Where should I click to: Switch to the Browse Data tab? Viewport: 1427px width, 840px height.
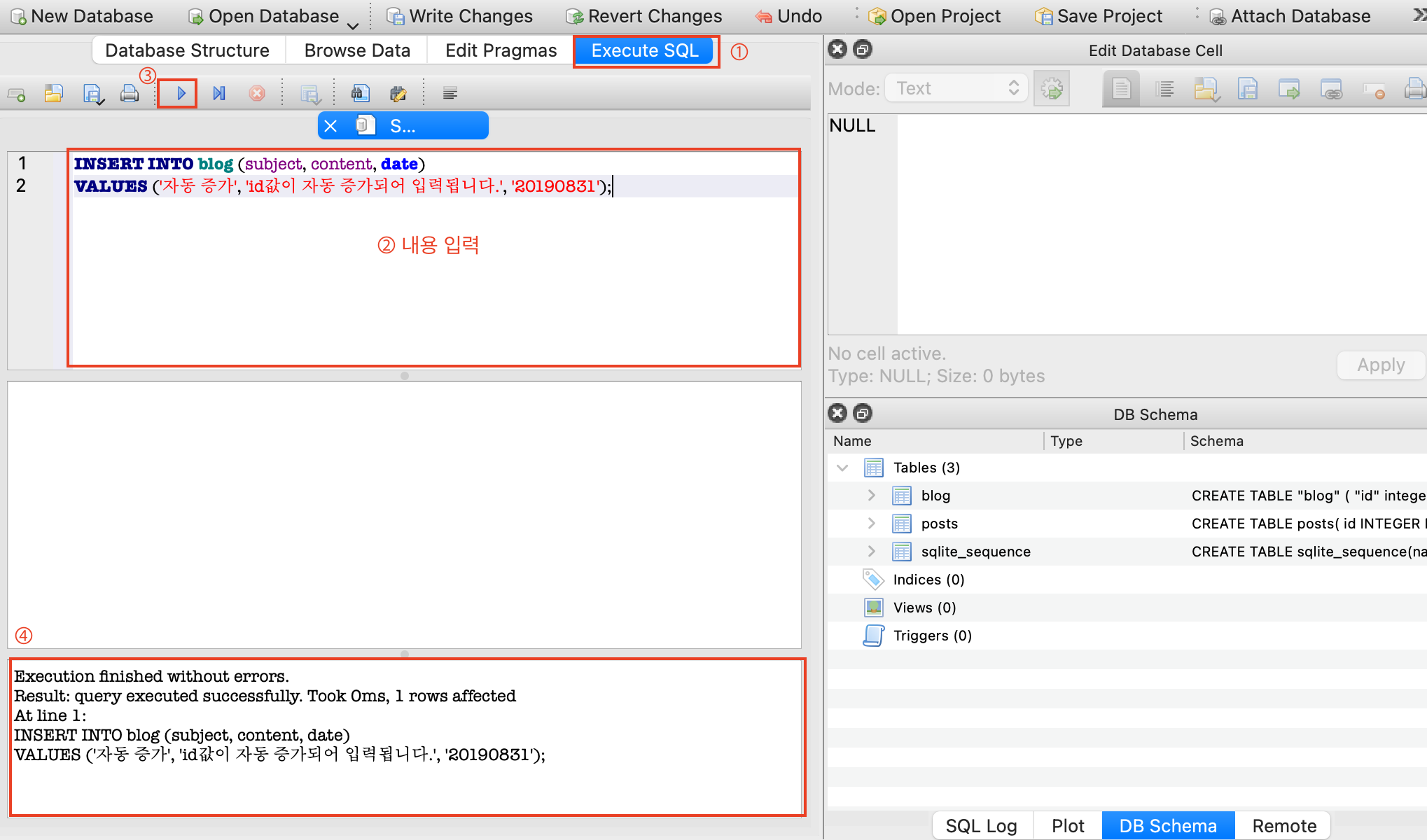point(357,50)
